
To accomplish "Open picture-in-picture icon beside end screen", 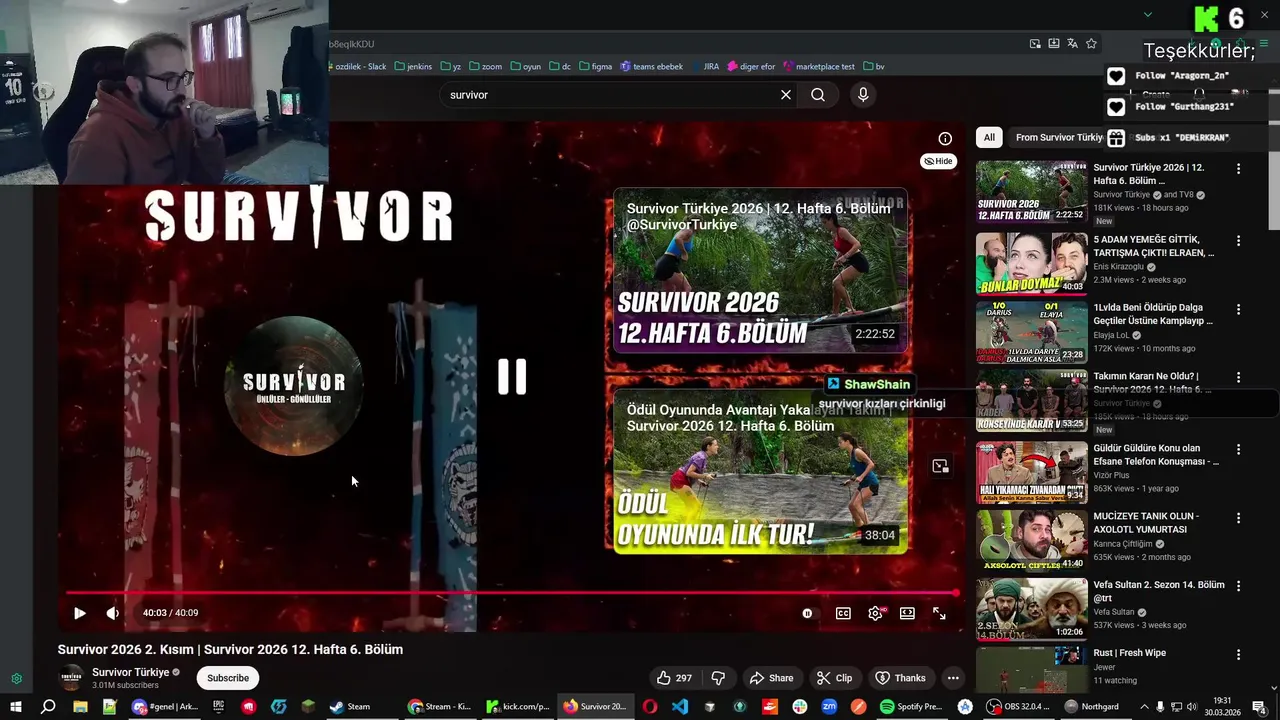I will [x=940, y=466].
